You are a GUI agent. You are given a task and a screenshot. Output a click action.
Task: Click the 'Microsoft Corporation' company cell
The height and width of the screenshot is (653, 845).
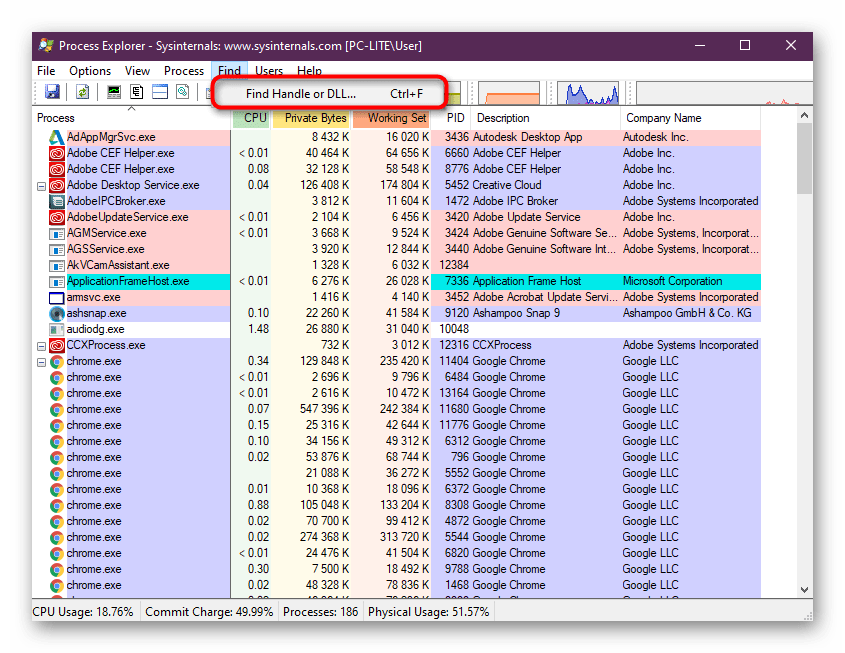click(x=673, y=281)
